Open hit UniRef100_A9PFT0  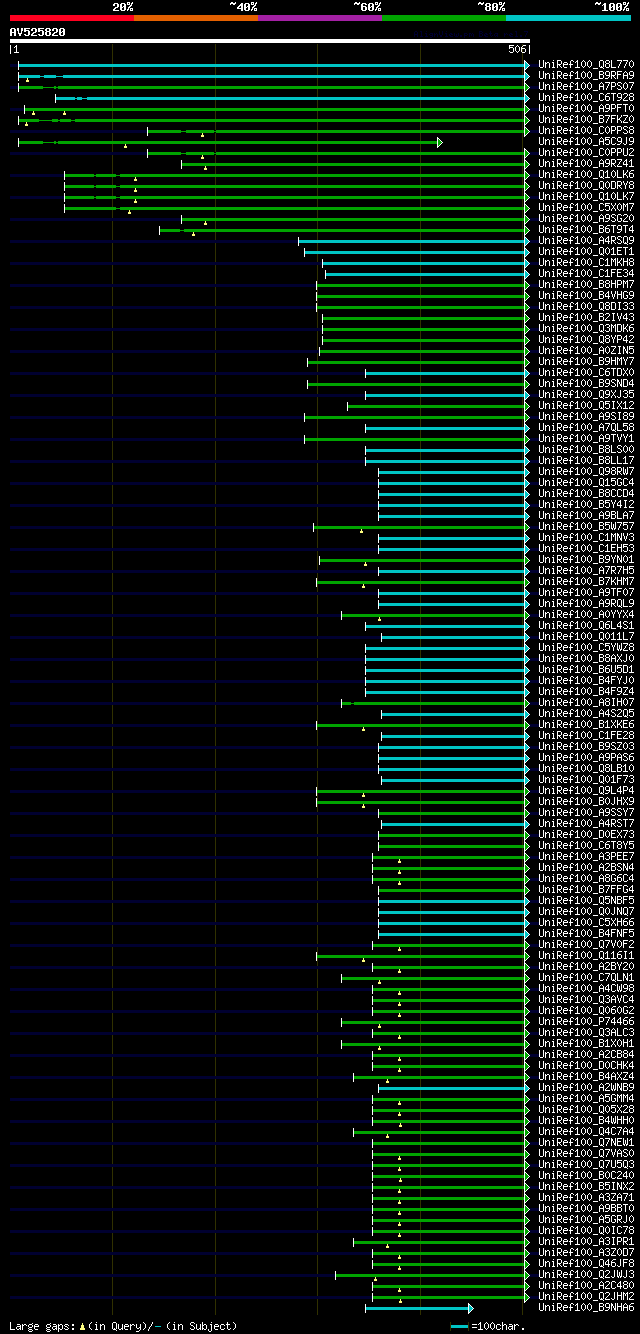(586, 109)
